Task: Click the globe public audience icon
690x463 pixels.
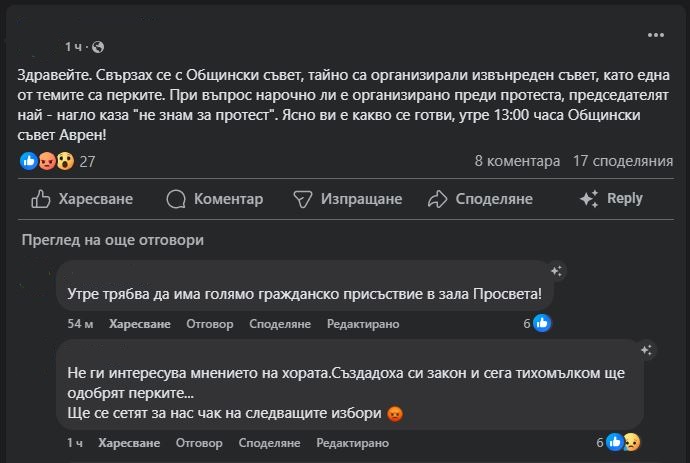Action: coord(98,47)
